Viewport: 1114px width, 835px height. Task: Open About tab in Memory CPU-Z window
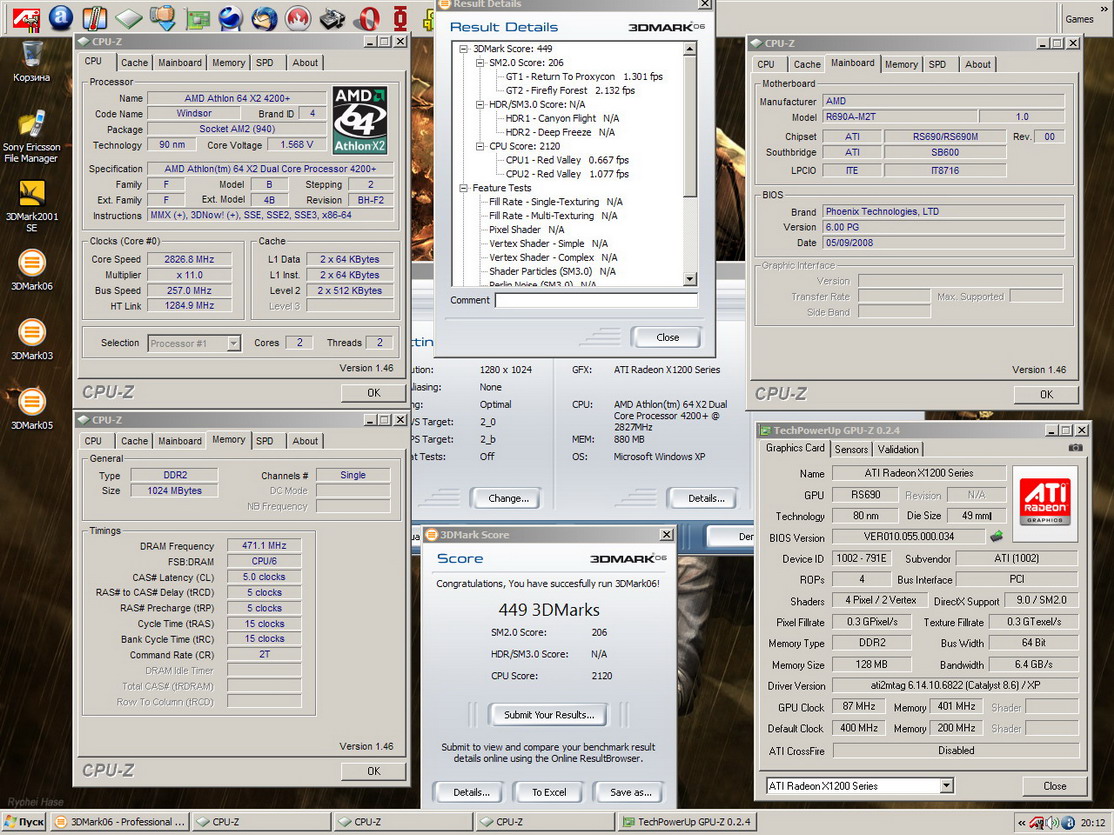(305, 441)
